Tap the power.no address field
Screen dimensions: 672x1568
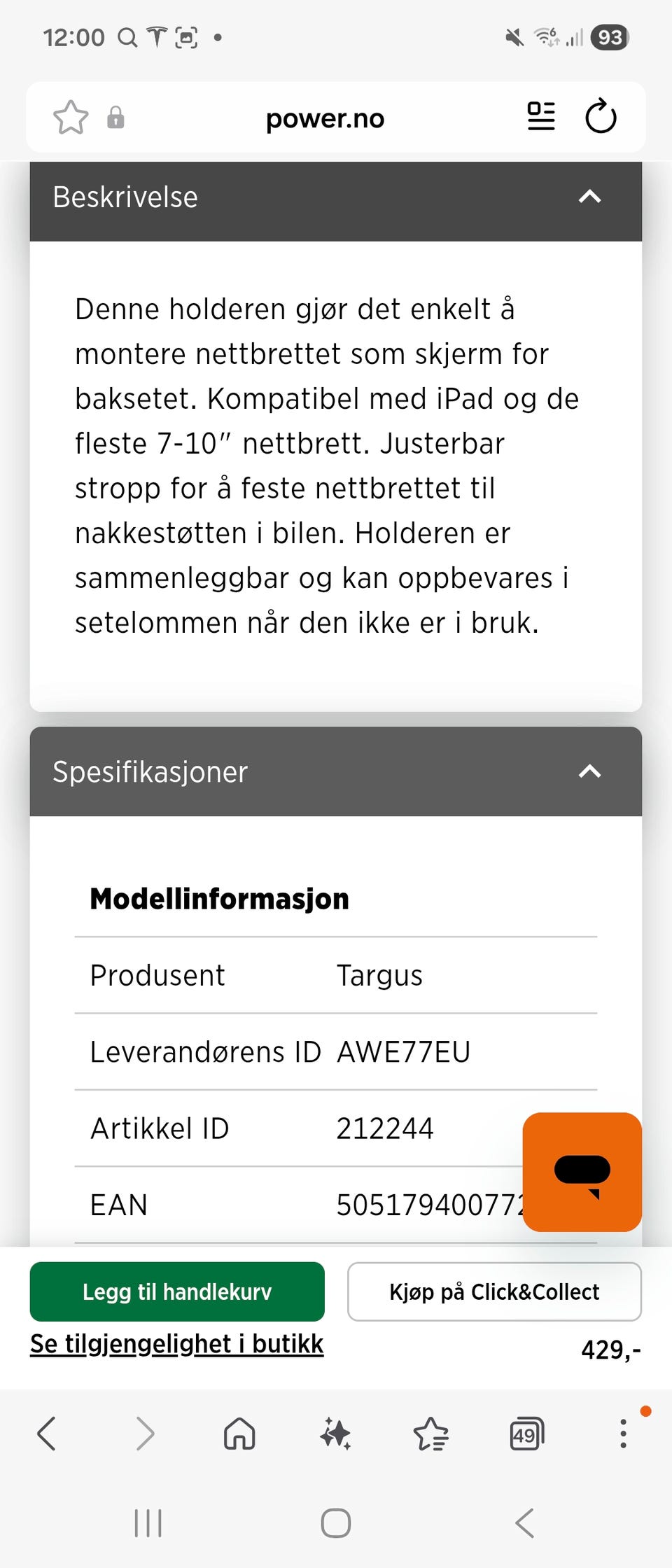325,118
